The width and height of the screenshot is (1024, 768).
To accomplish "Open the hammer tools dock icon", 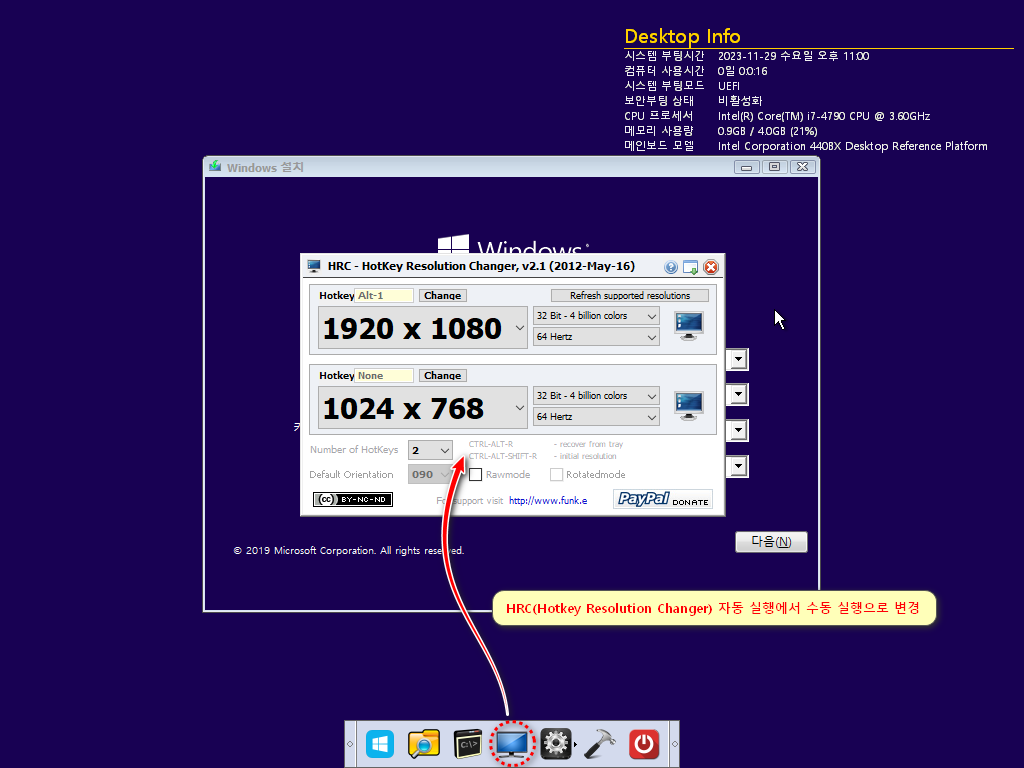I will (x=600, y=744).
